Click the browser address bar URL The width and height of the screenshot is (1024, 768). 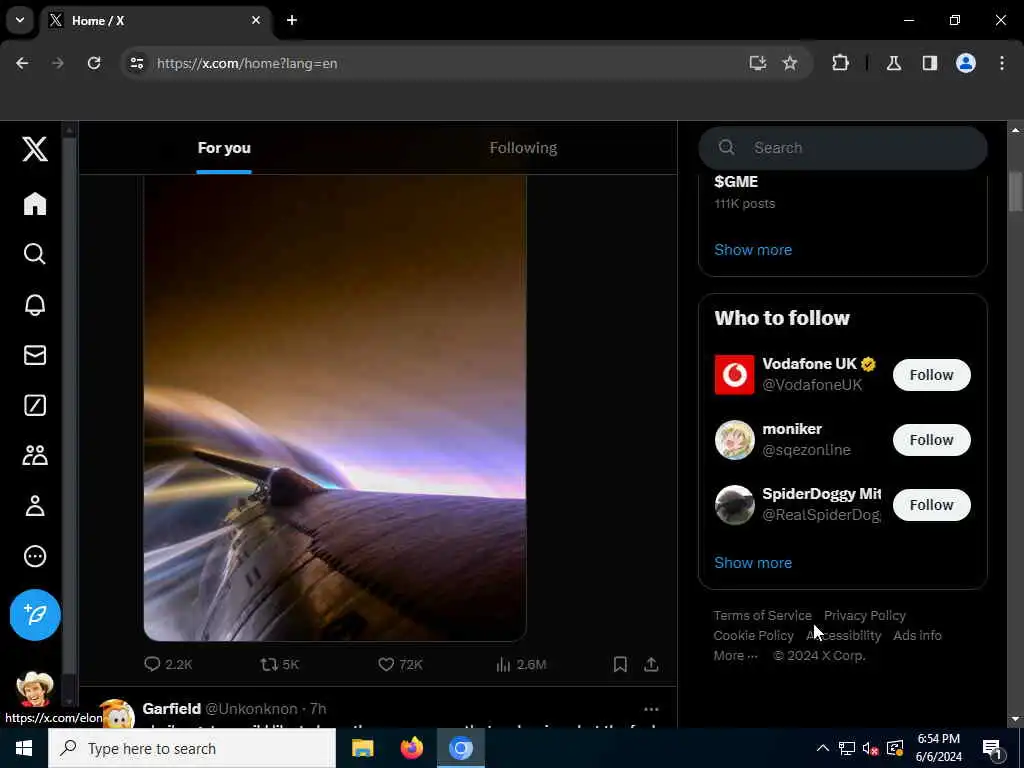click(247, 63)
